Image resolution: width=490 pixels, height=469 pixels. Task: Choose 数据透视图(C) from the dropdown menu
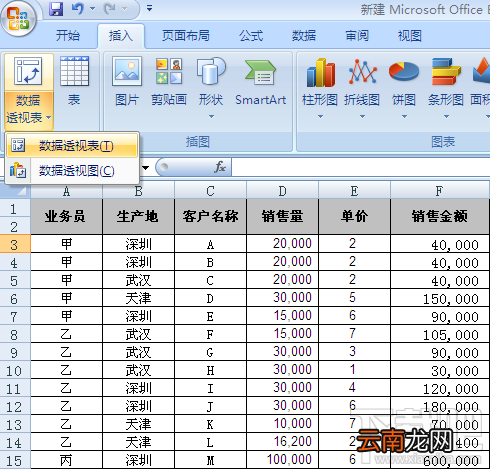(72, 171)
